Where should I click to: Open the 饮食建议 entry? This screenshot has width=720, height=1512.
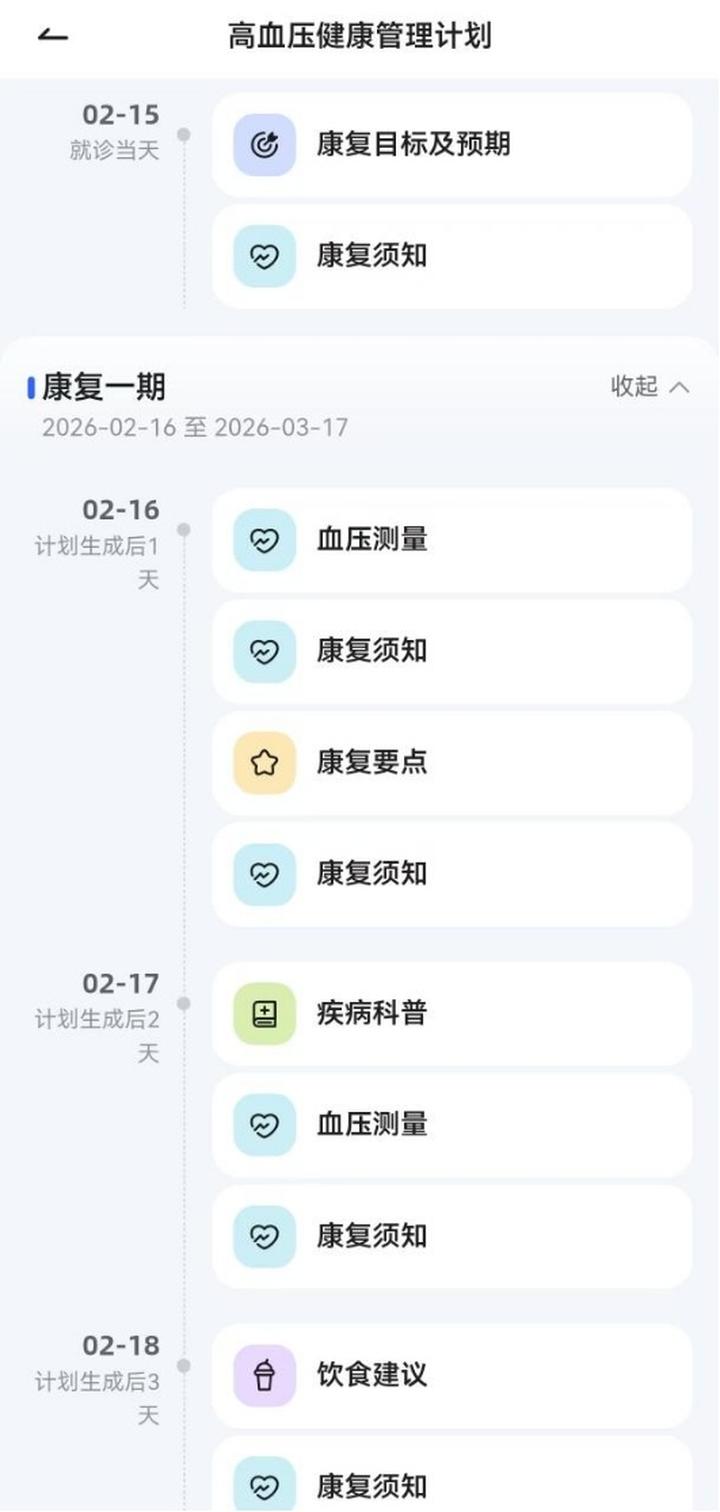452,1375
